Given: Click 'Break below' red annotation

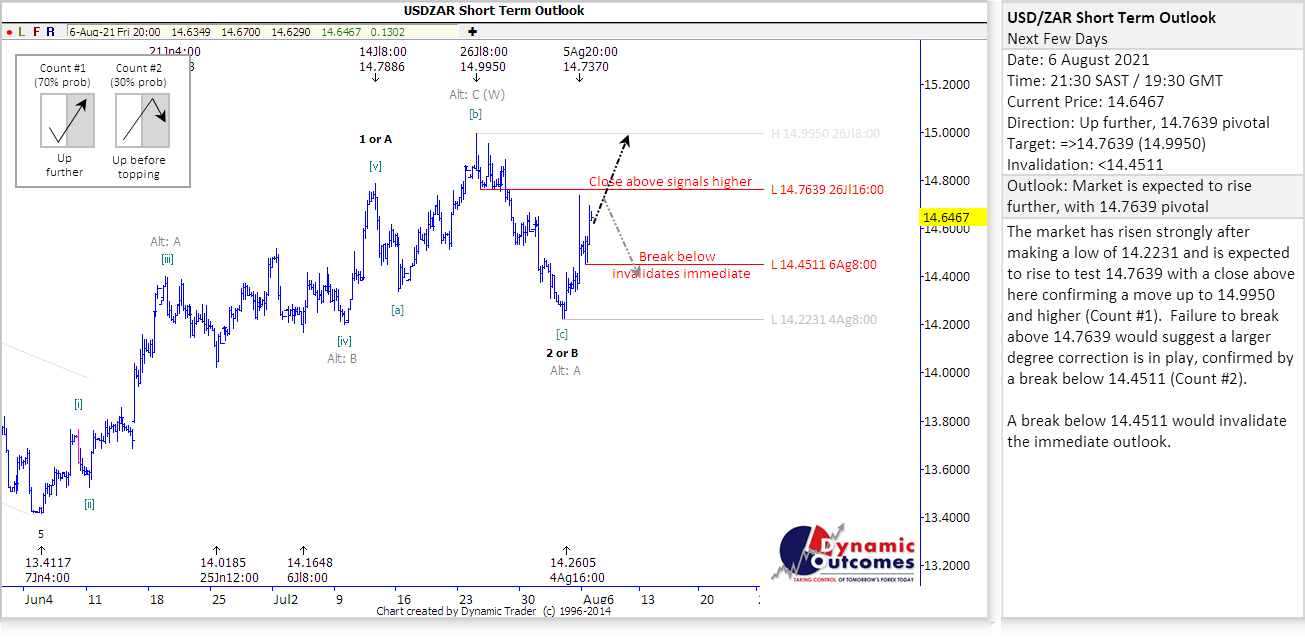Looking at the screenshot, I should (x=677, y=257).
